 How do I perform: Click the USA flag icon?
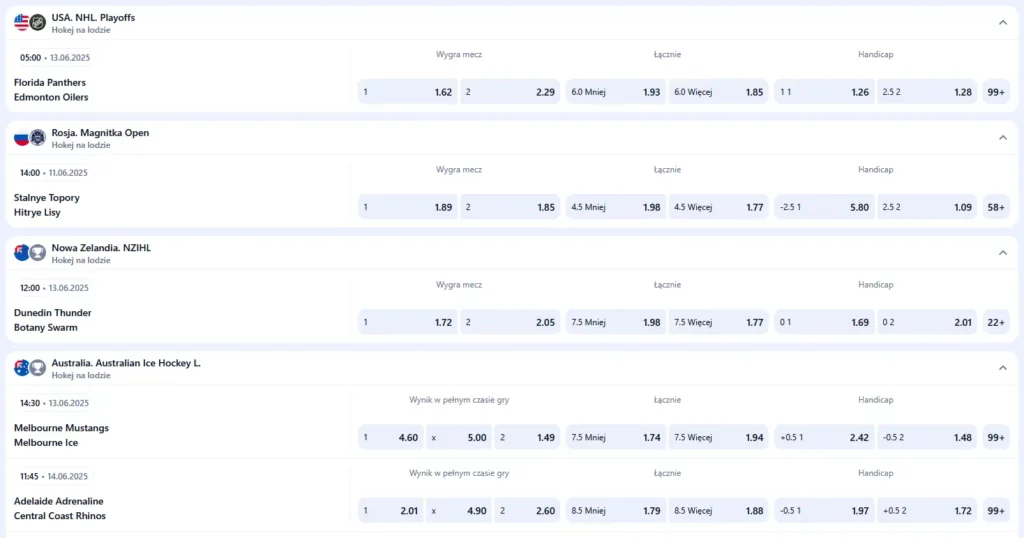[x=21, y=22]
